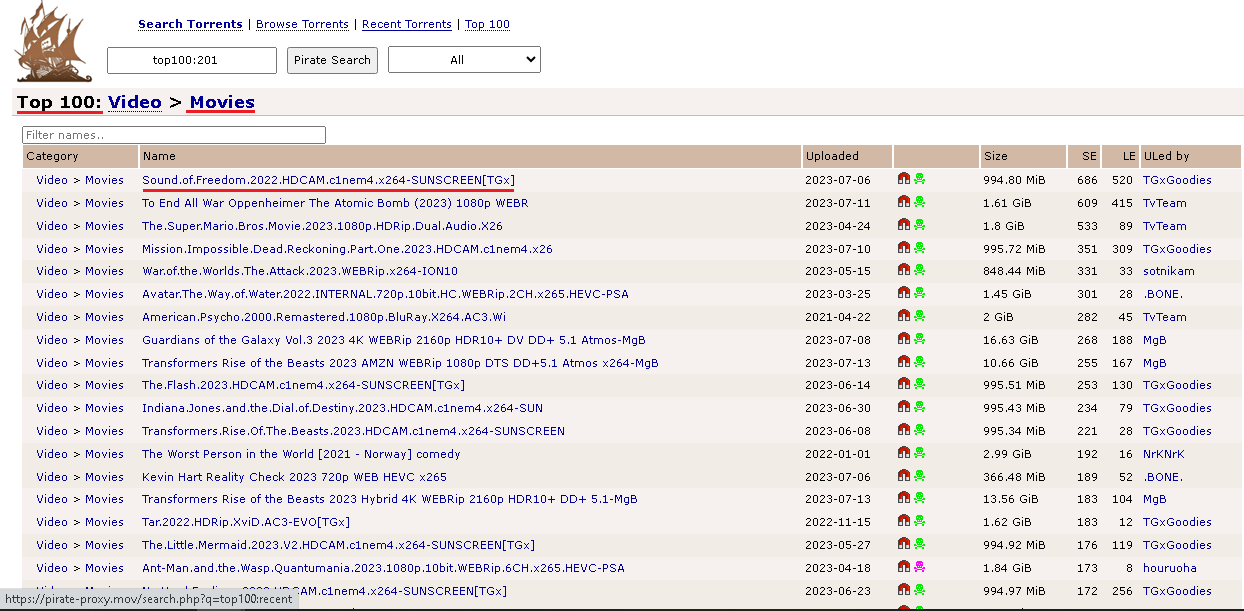Screen dimensions: 1244x611
Task: Click the 2021-04-22 uploaded date
Action: coord(837,317)
